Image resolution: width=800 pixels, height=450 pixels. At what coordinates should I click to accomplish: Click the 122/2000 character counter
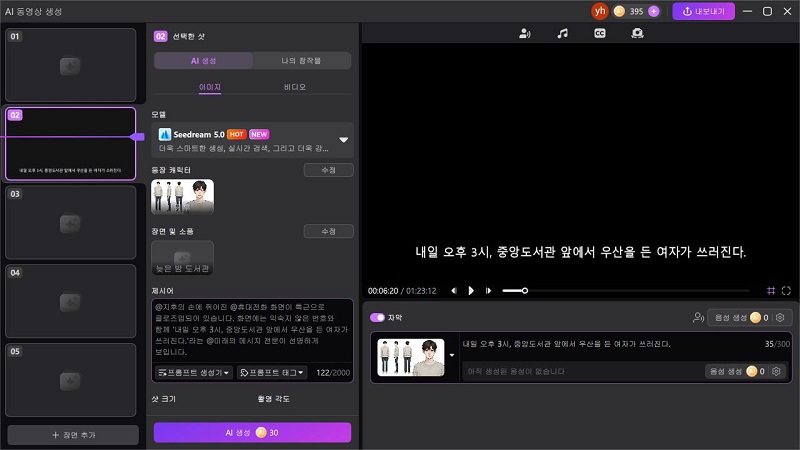click(x=333, y=372)
